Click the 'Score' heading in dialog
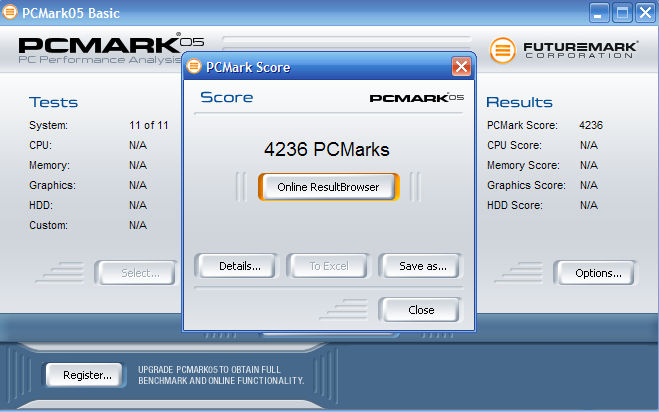Image resolution: width=659 pixels, height=412 pixels. tap(227, 97)
